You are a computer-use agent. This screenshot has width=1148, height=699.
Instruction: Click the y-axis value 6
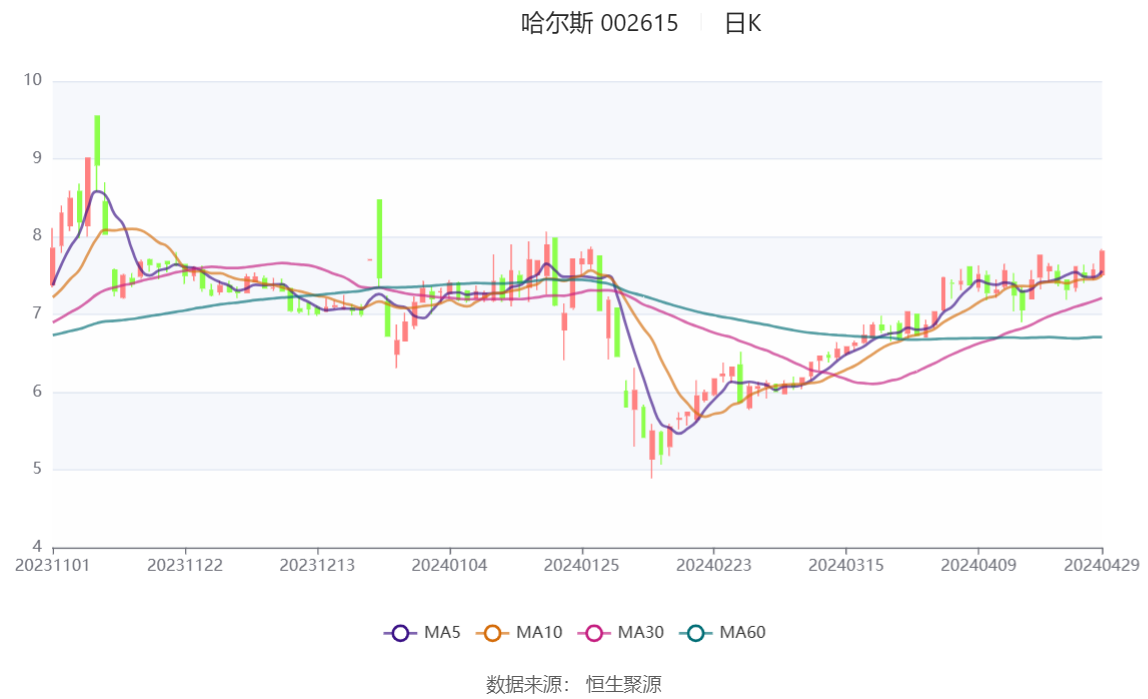pyautogui.click(x=37, y=391)
